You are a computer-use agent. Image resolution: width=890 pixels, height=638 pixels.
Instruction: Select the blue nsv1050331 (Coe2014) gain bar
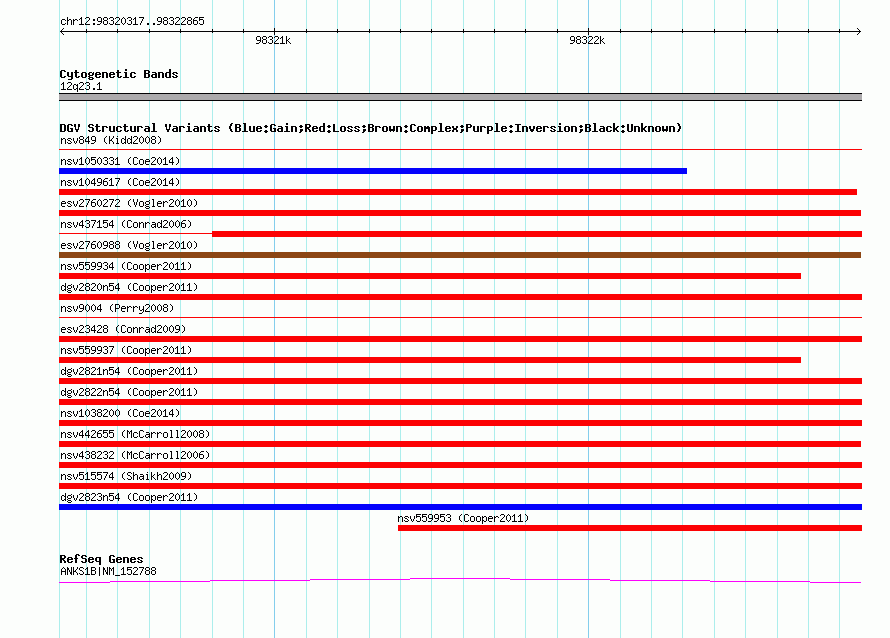[373, 171]
